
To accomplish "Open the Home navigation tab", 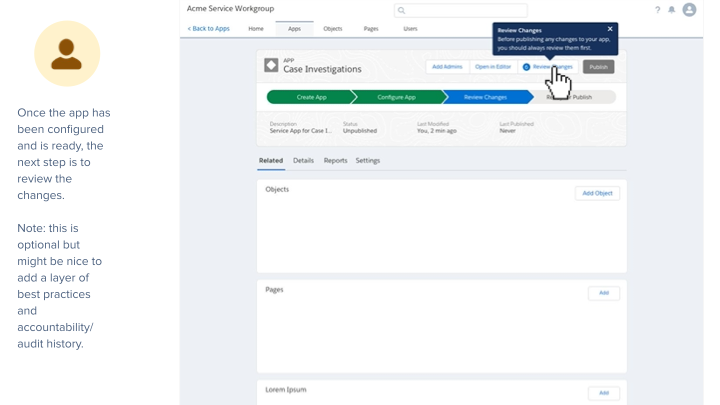I will pos(256,29).
